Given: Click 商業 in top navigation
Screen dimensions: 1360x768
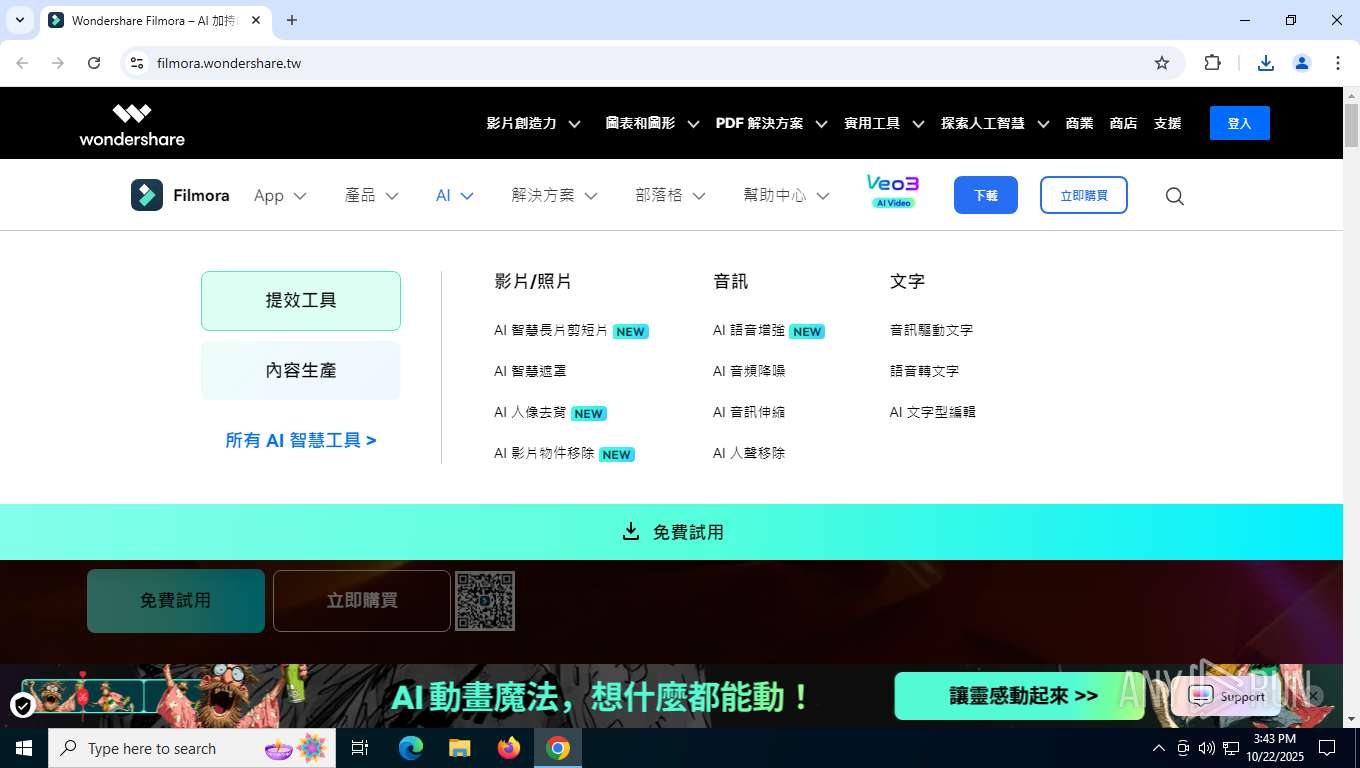Looking at the screenshot, I should coord(1079,123).
